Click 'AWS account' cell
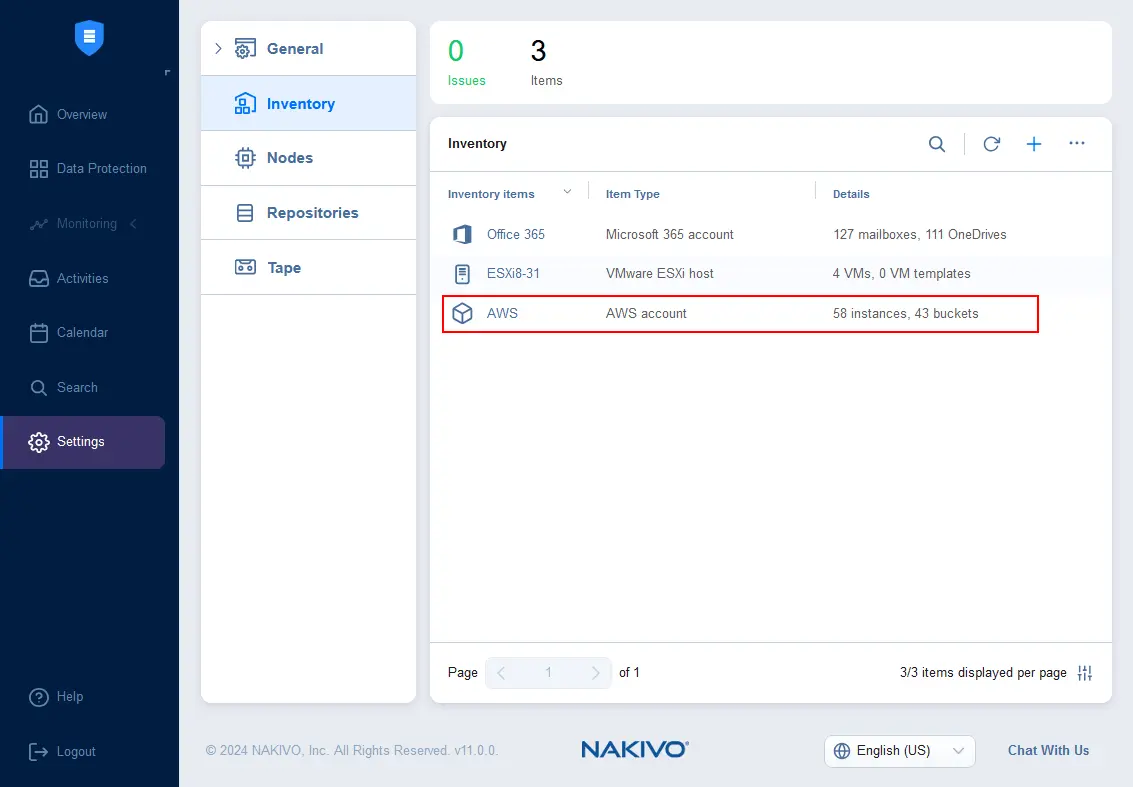Image resolution: width=1133 pixels, height=787 pixels. click(646, 314)
